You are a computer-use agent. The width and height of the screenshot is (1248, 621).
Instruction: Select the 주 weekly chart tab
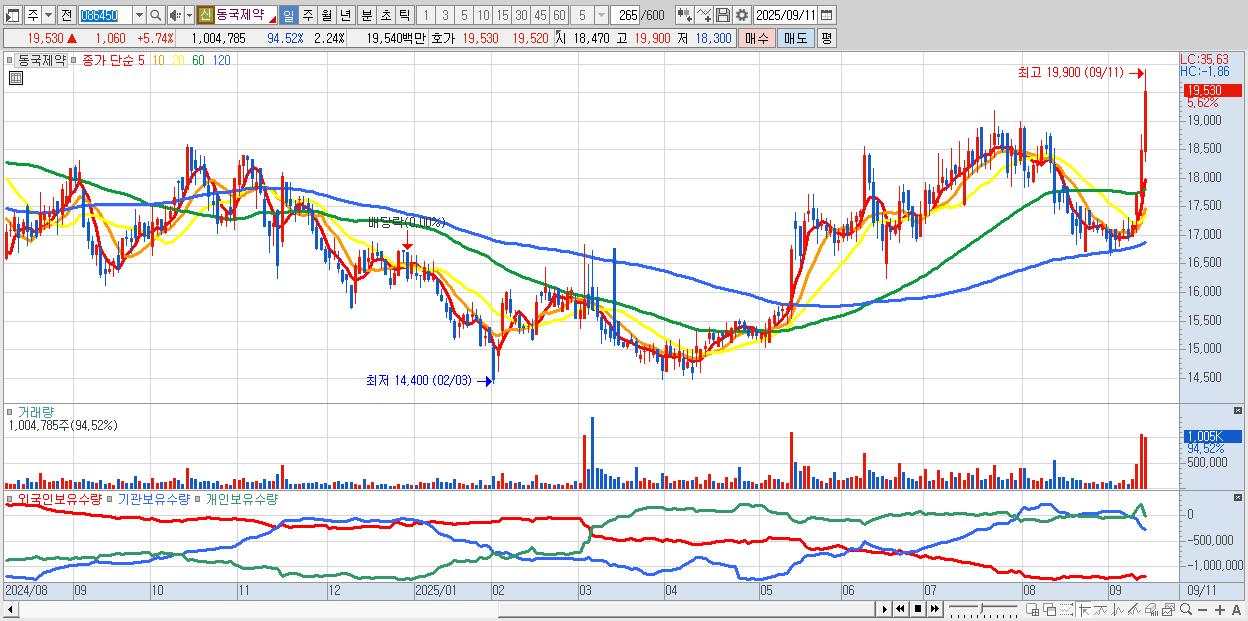pyautogui.click(x=308, y=15)
